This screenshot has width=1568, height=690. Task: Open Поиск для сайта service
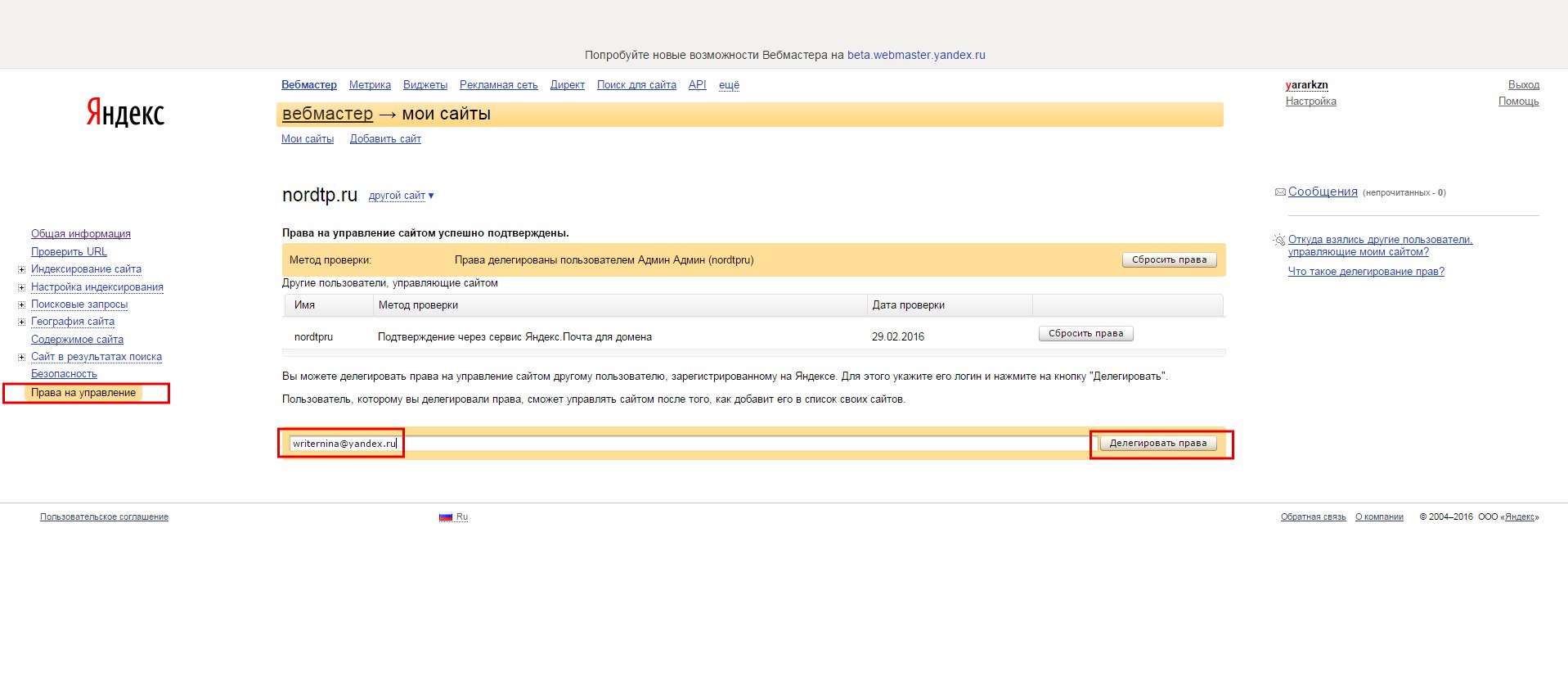[636, 85]
